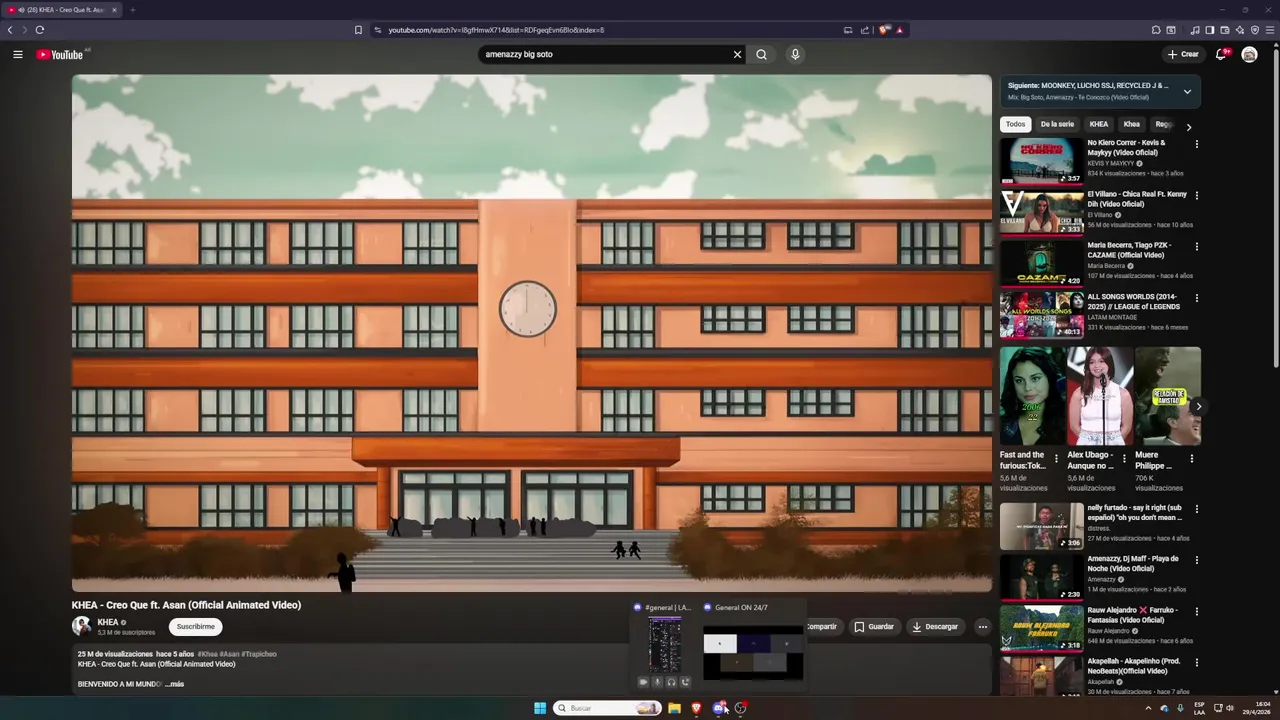Open 'Maria Becerra, Tiago PZK - CAZAME' title
This screenshot has height=720, width=1280.
(x=1128, y=250)
